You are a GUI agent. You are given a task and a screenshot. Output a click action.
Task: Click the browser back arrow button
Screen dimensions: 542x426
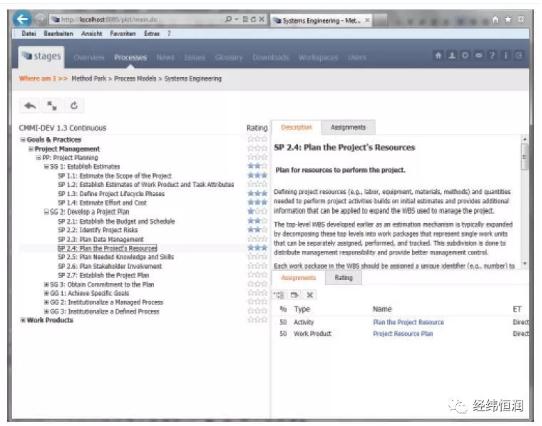pyautogui.click(x=22, y=19)
